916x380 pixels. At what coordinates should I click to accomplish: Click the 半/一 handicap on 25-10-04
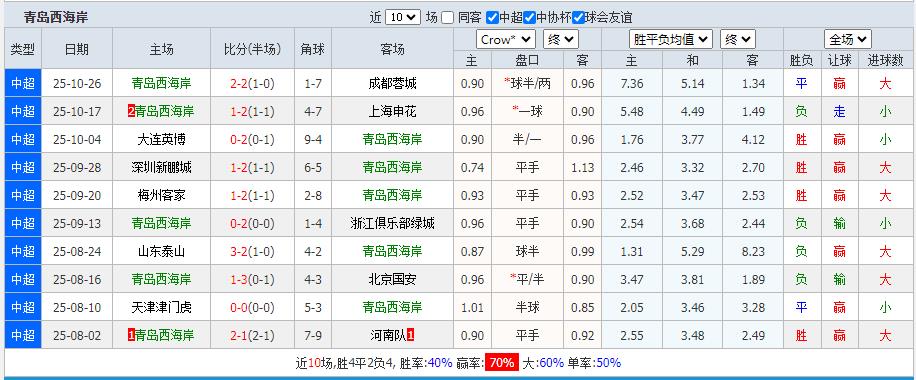click(527, 140)
